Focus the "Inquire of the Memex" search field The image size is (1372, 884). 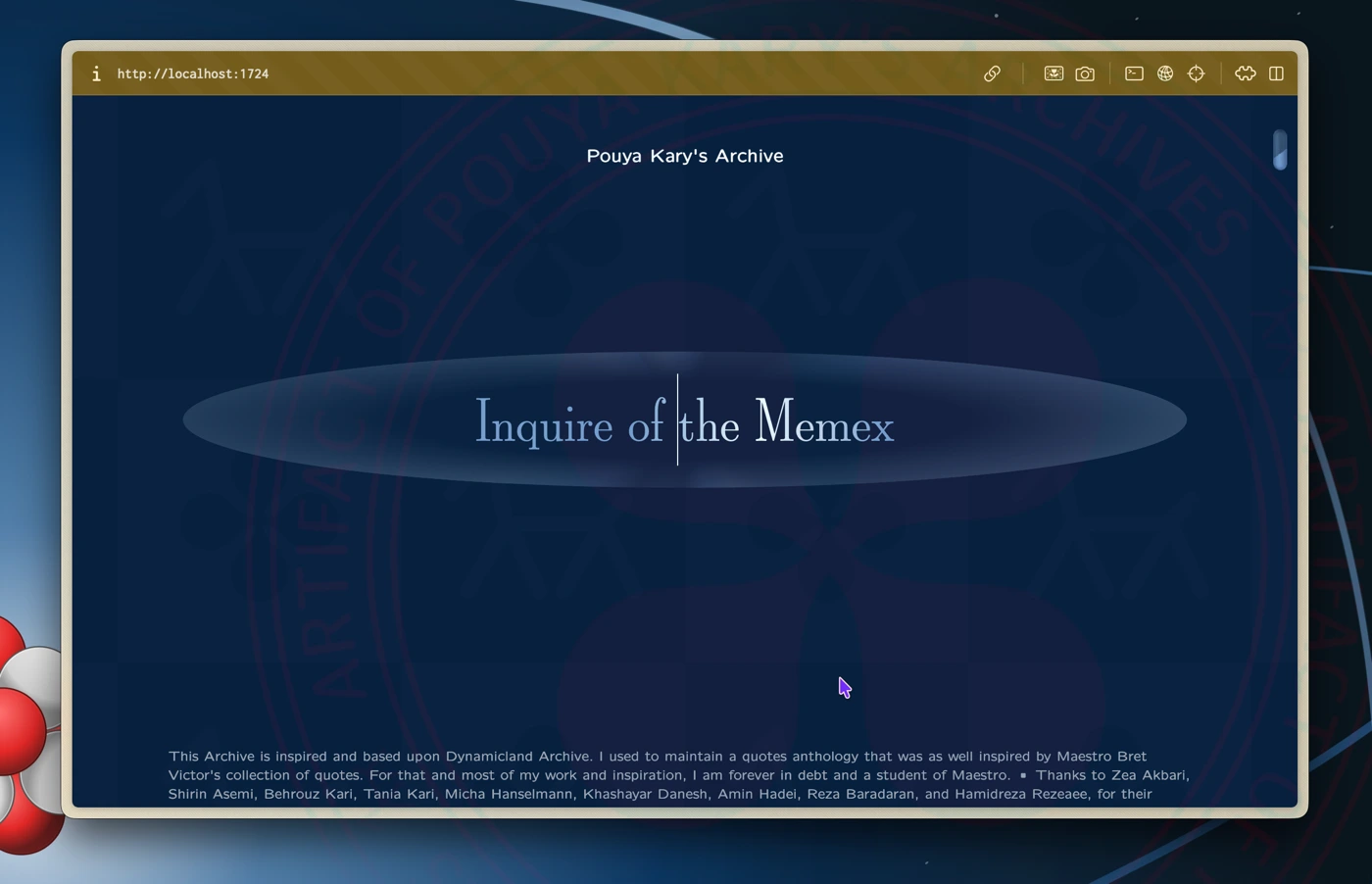(684, 421)
